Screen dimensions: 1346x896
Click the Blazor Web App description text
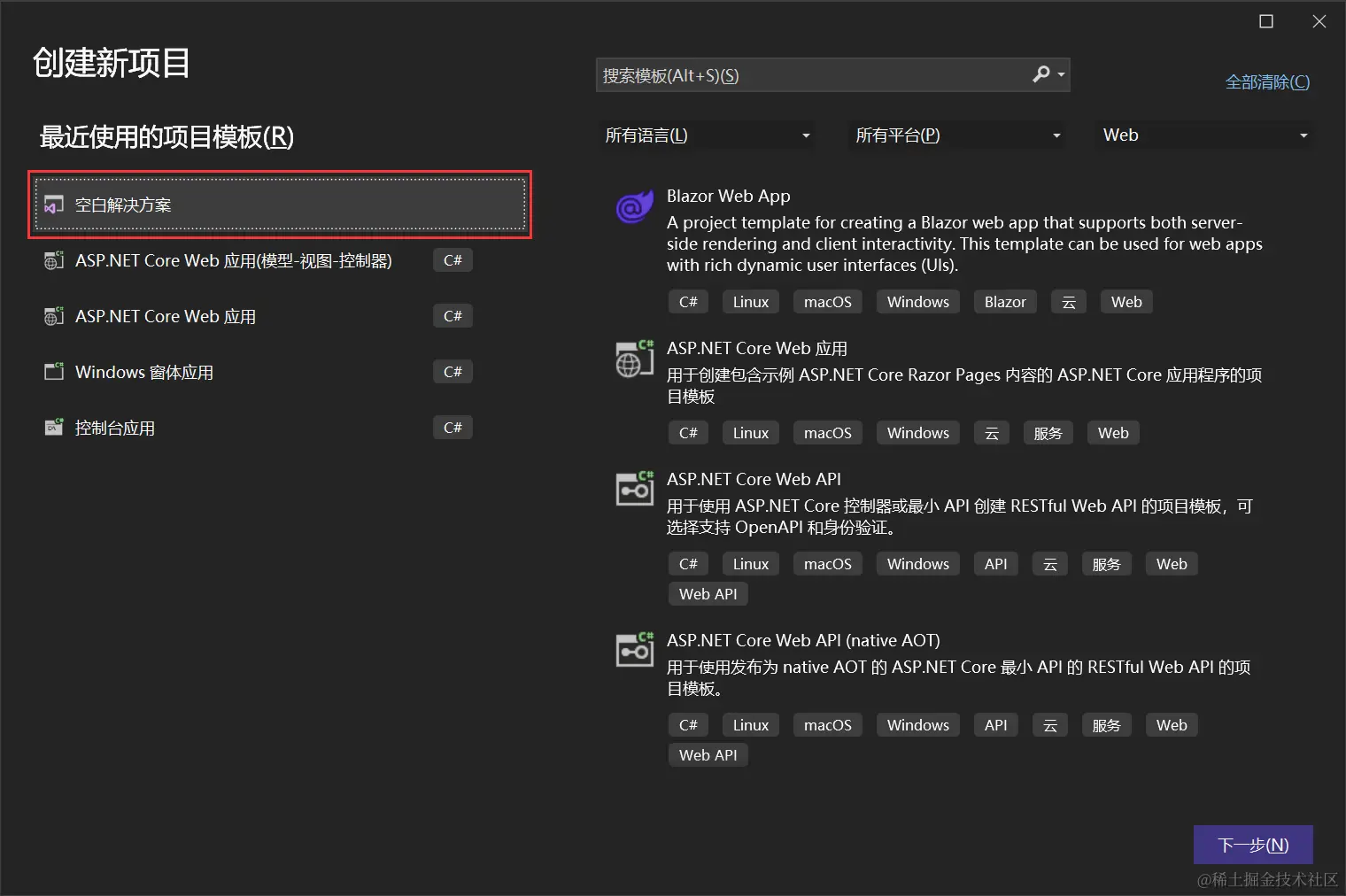coord(964,243)
